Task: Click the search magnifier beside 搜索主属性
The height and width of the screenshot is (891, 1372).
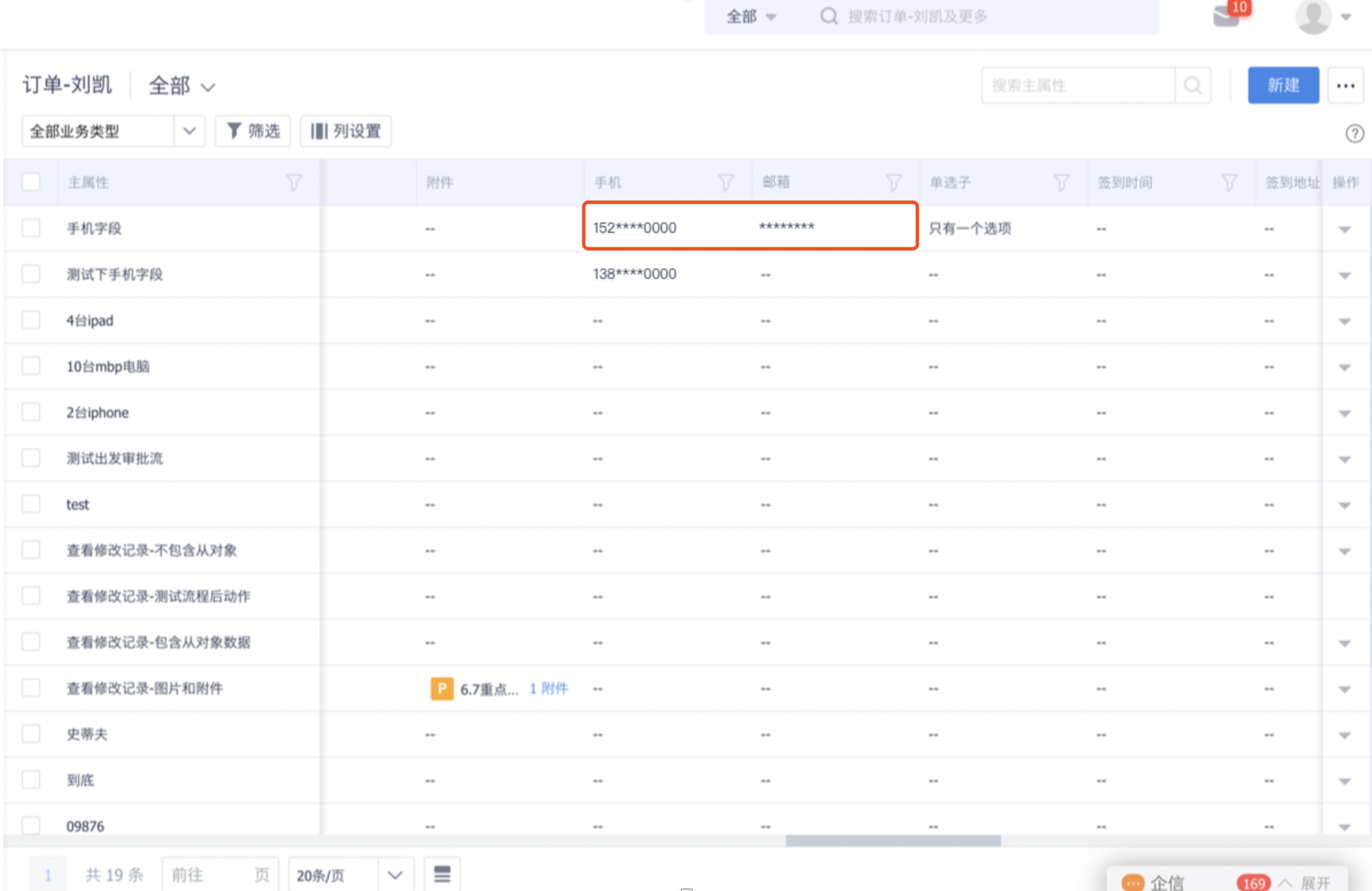Action: (x=1193, y=85)
